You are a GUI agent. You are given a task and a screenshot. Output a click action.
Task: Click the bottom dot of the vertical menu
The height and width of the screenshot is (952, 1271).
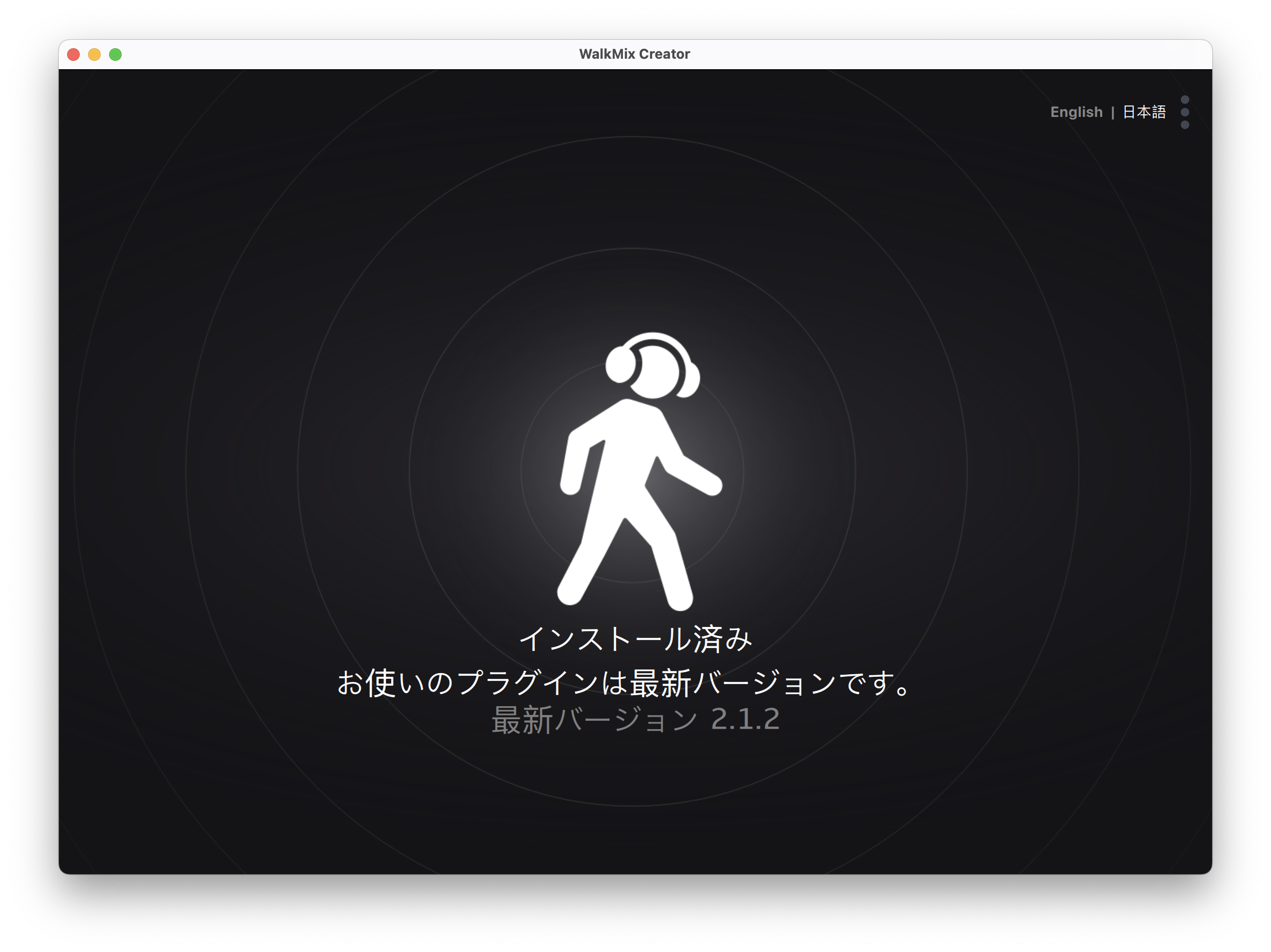[x=1184, y=125]
